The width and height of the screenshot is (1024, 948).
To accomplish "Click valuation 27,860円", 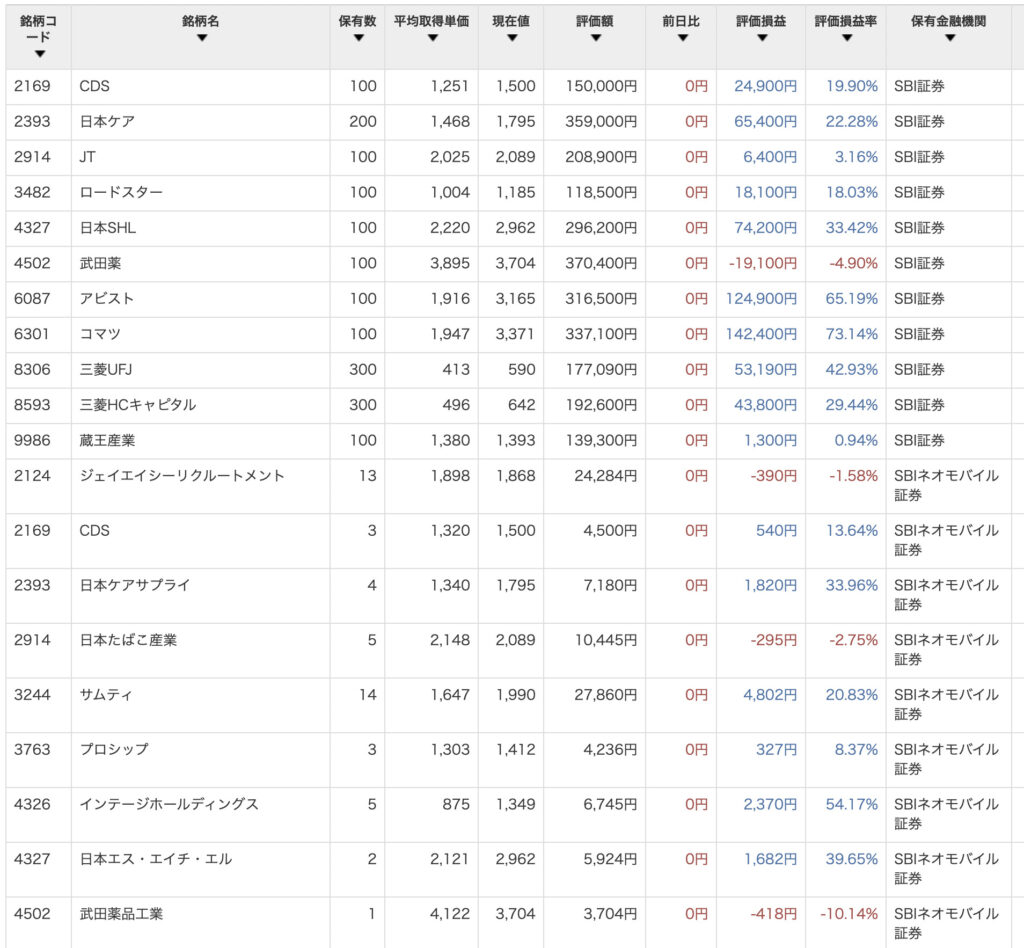I will pyautogui.click(x=605, y=695).
